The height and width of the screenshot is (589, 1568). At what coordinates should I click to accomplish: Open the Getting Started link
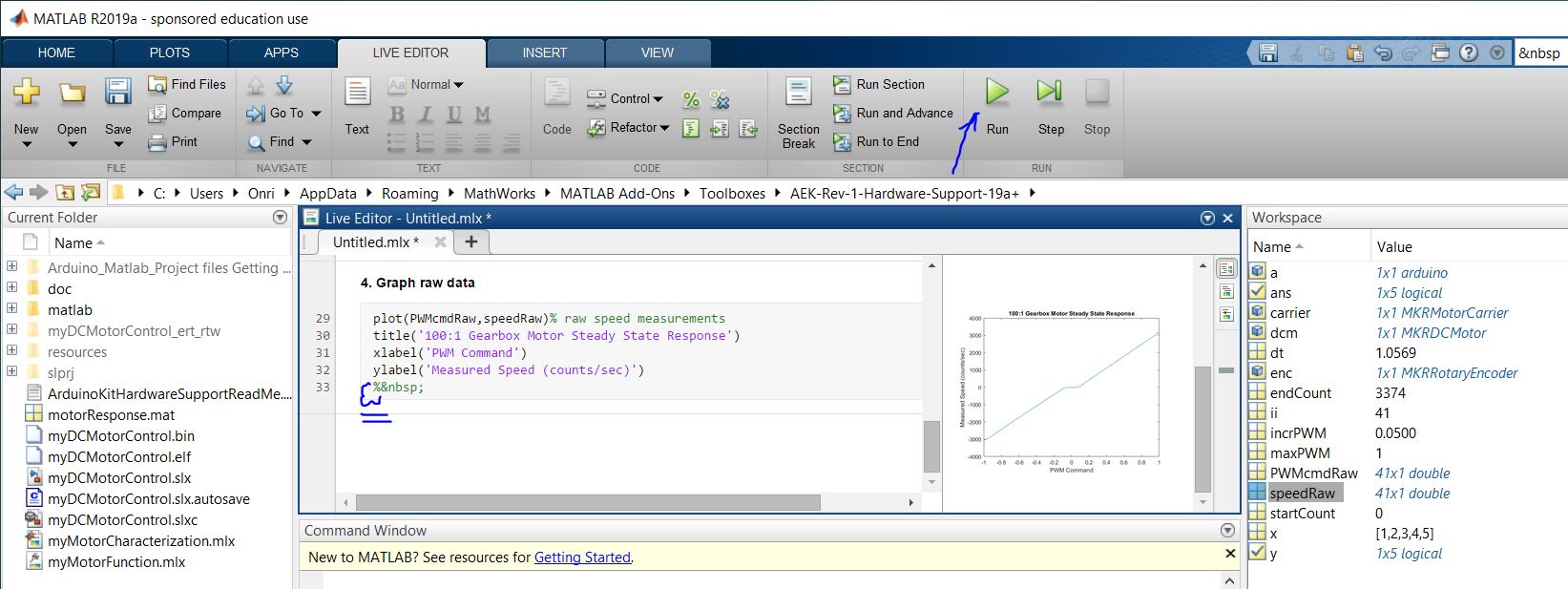coord(582,557)
